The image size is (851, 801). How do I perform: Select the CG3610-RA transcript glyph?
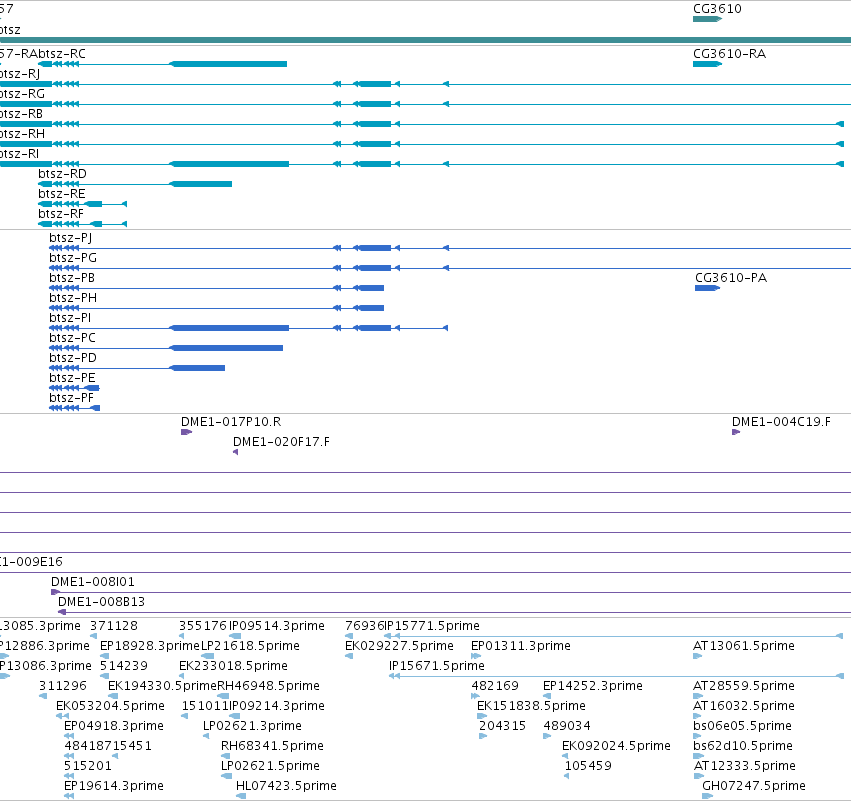click(707, 64)
